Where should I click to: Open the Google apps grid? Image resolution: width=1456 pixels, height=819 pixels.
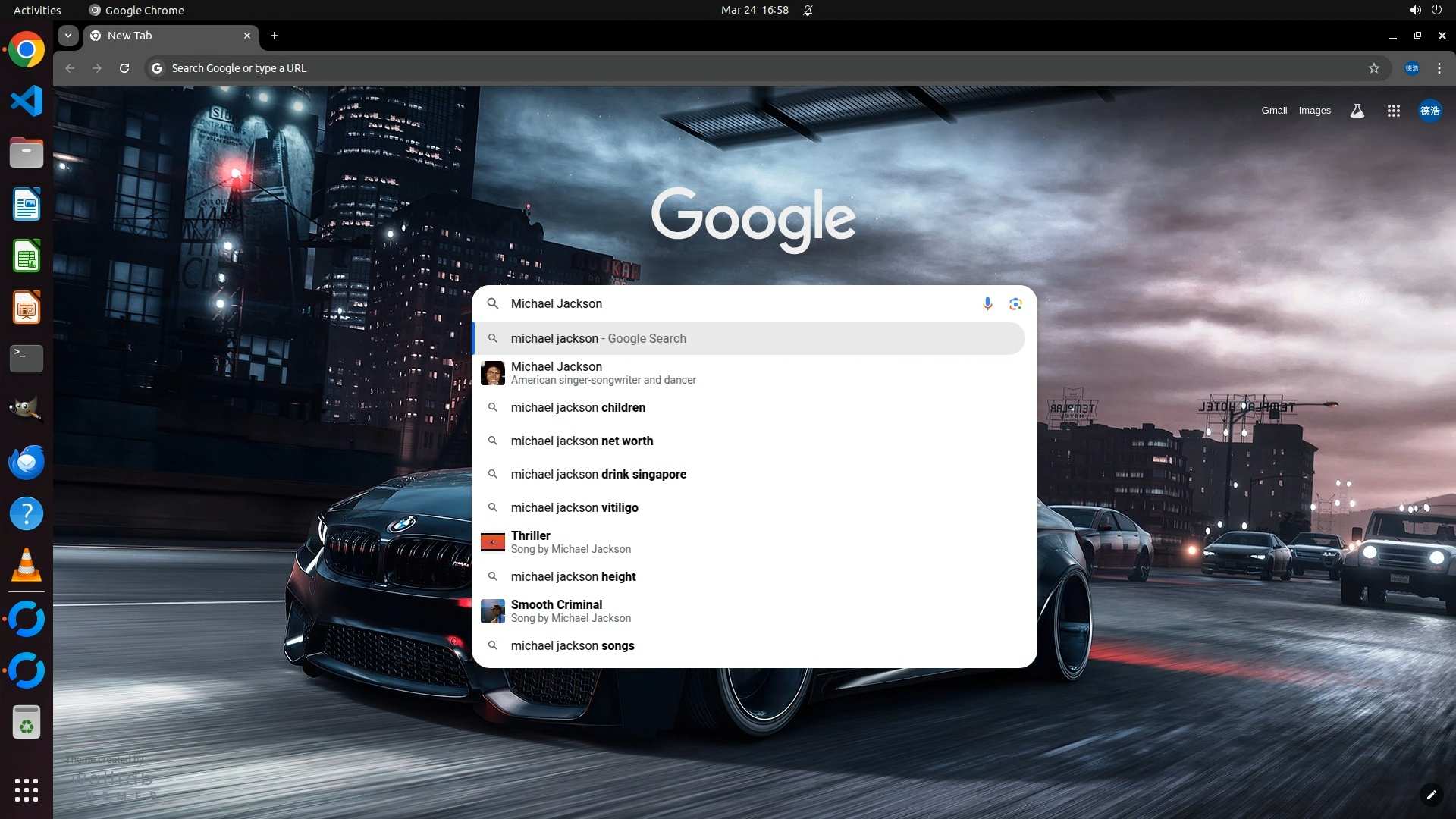[1393, 111]
